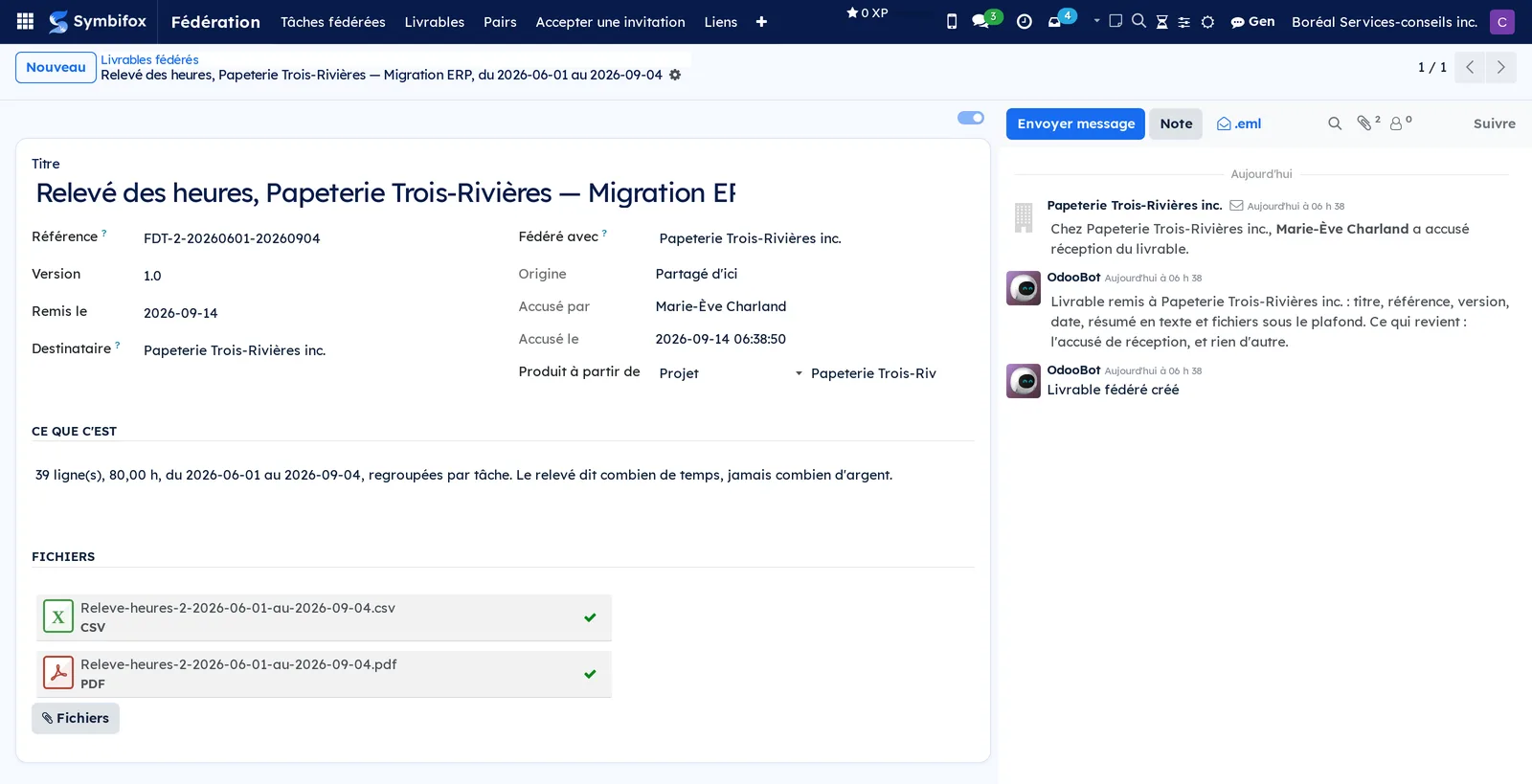Open the Gen chat button
1532x784 pixels.
[x=1252, y=21]
